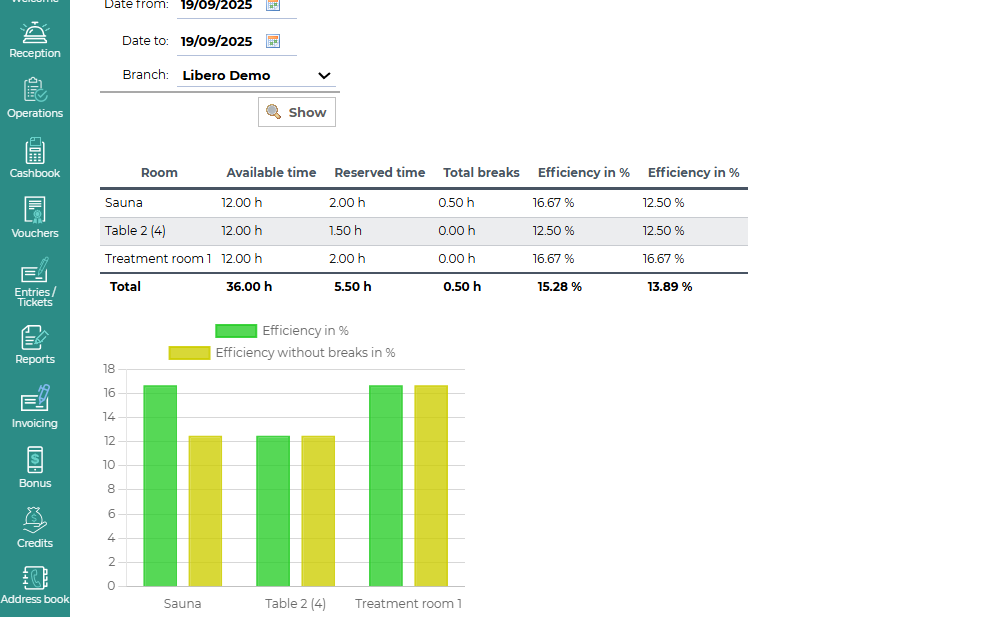
Task: Click Treatment room 1 yellow chart bar
Action: [431, 485]
